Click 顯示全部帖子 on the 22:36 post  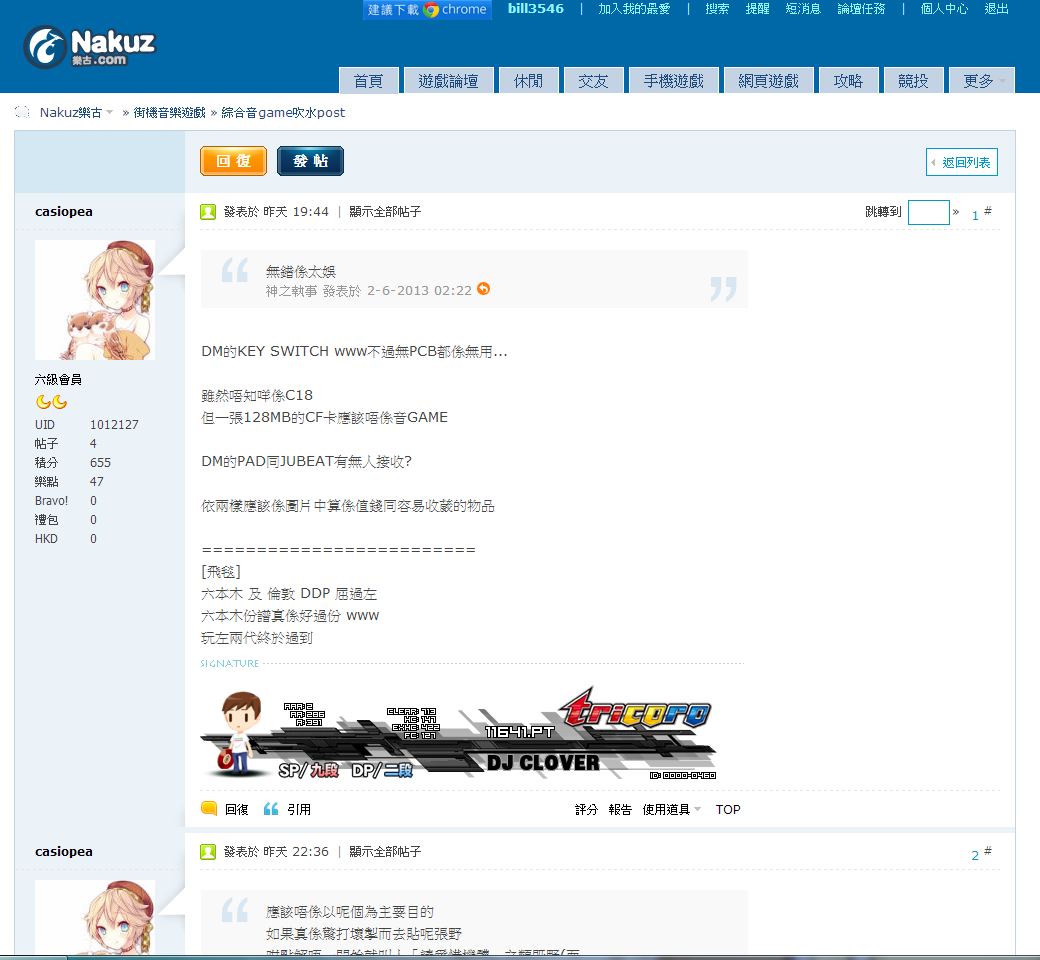(385, 851)
